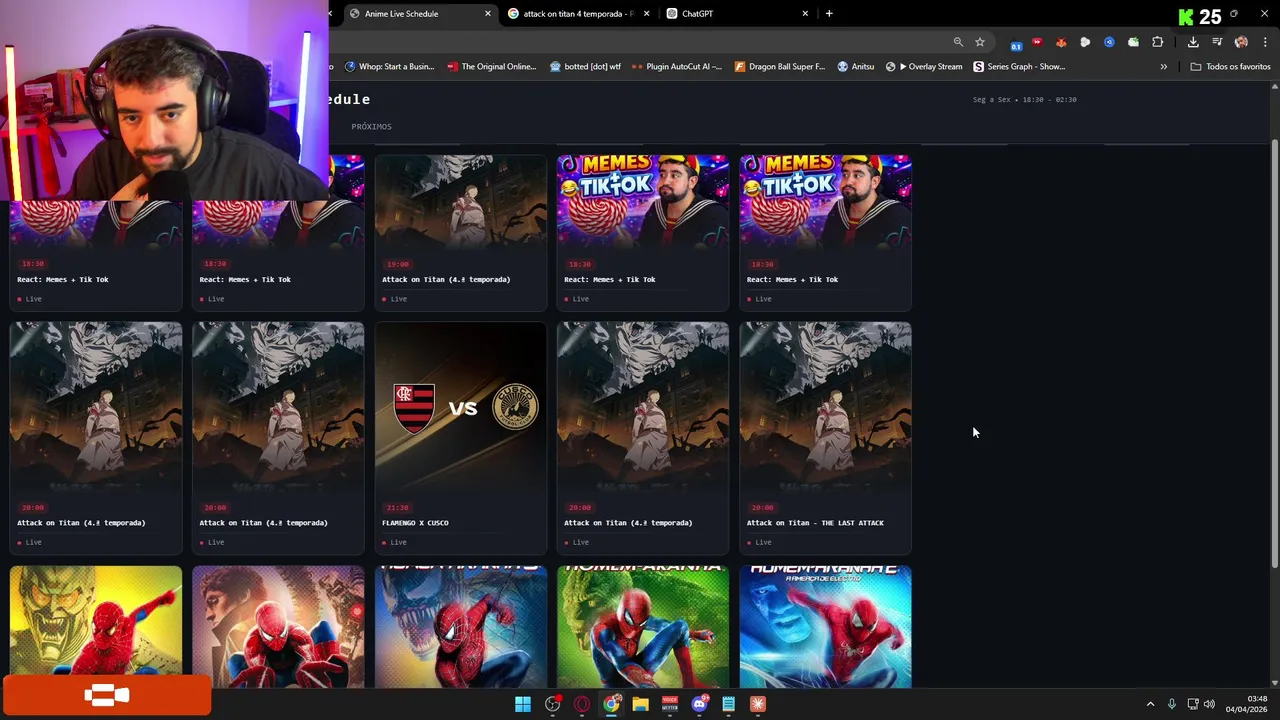Click the microphone tray icon
The height and width of the screenshot is (720, 1280).
[1172, 704]
